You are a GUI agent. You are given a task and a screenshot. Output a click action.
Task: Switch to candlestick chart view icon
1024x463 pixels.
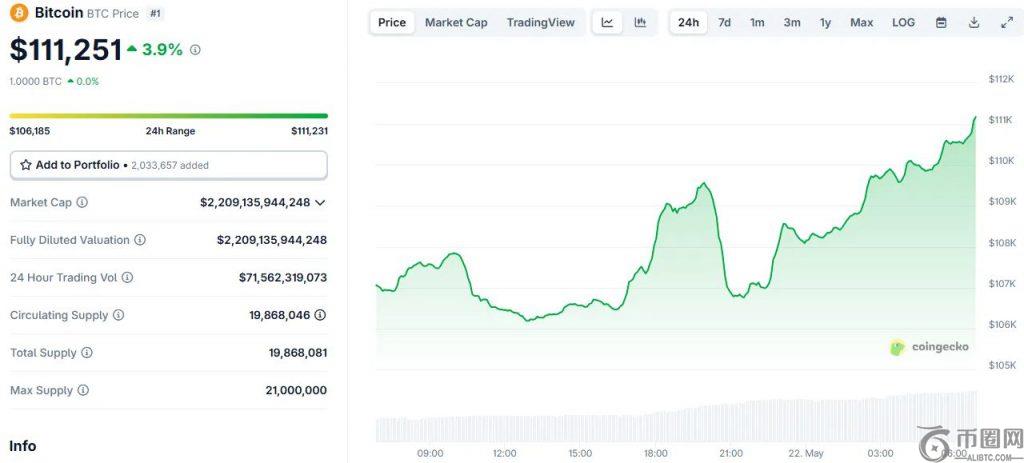[640, 22]
